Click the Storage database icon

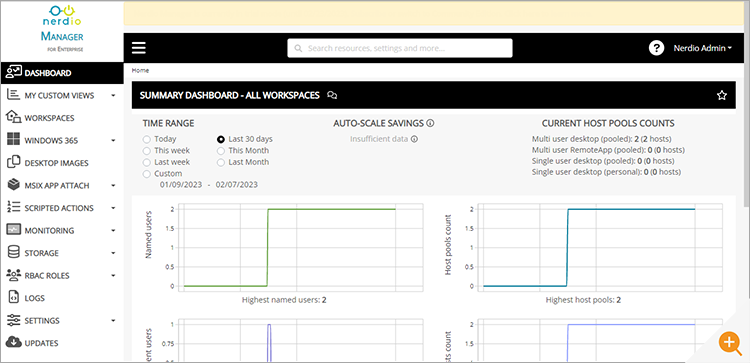click(13, 252)
